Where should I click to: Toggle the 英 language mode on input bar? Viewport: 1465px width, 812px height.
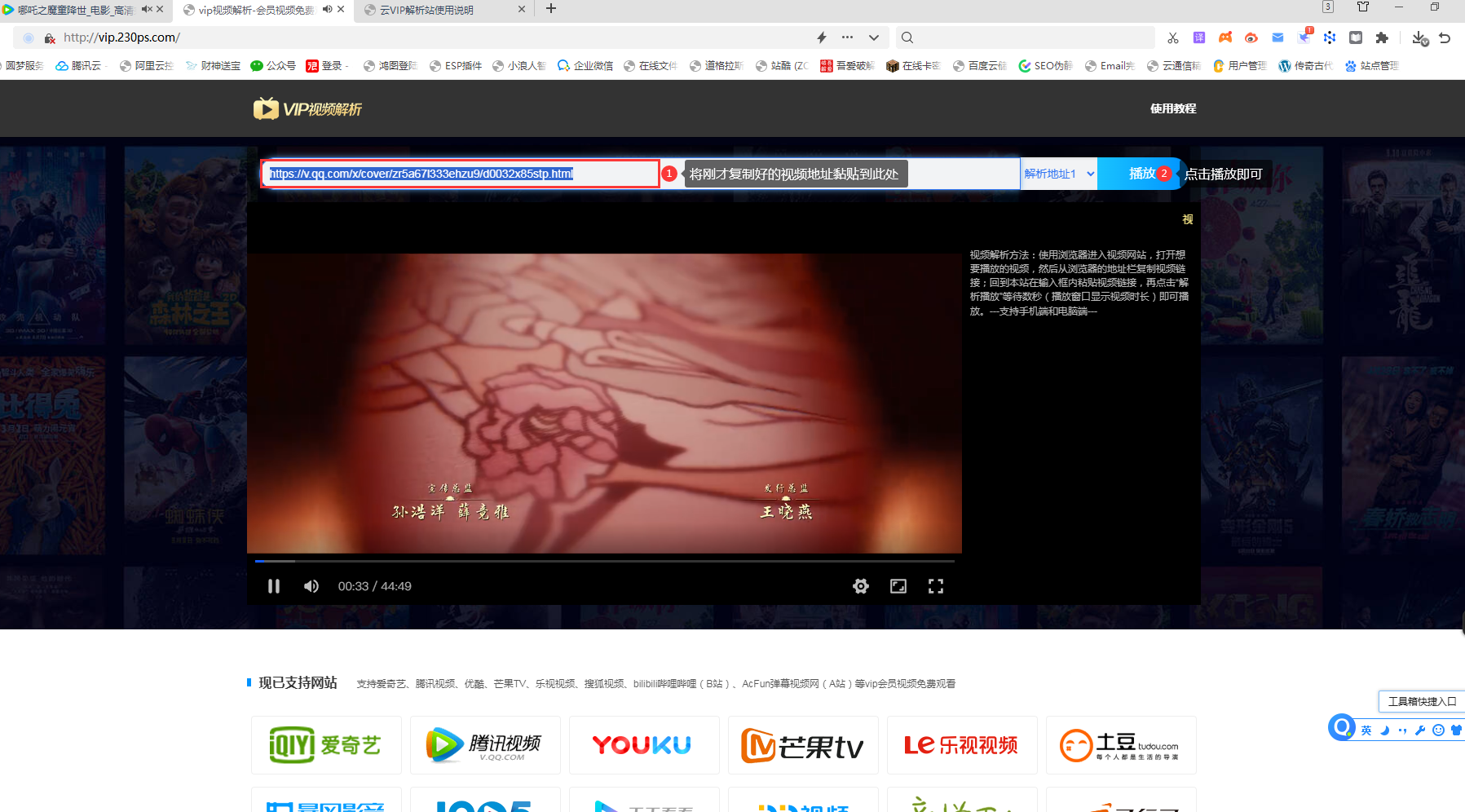pyautogui.click(x=1366, y=730)
